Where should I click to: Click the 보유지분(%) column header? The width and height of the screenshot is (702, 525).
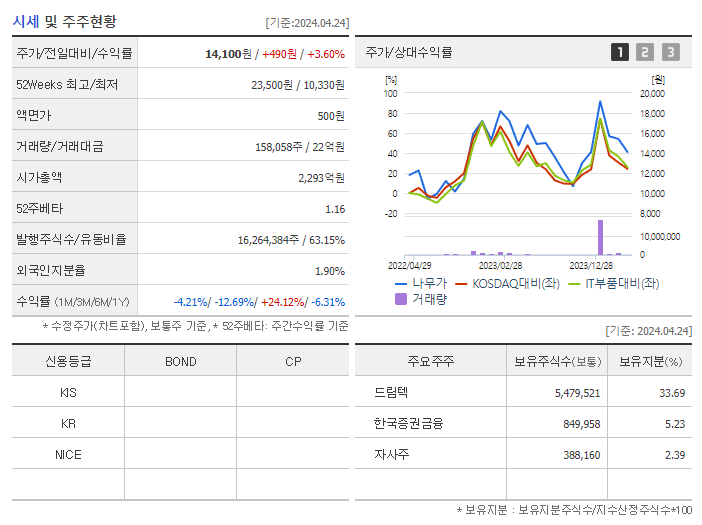[x=651, y=361]
